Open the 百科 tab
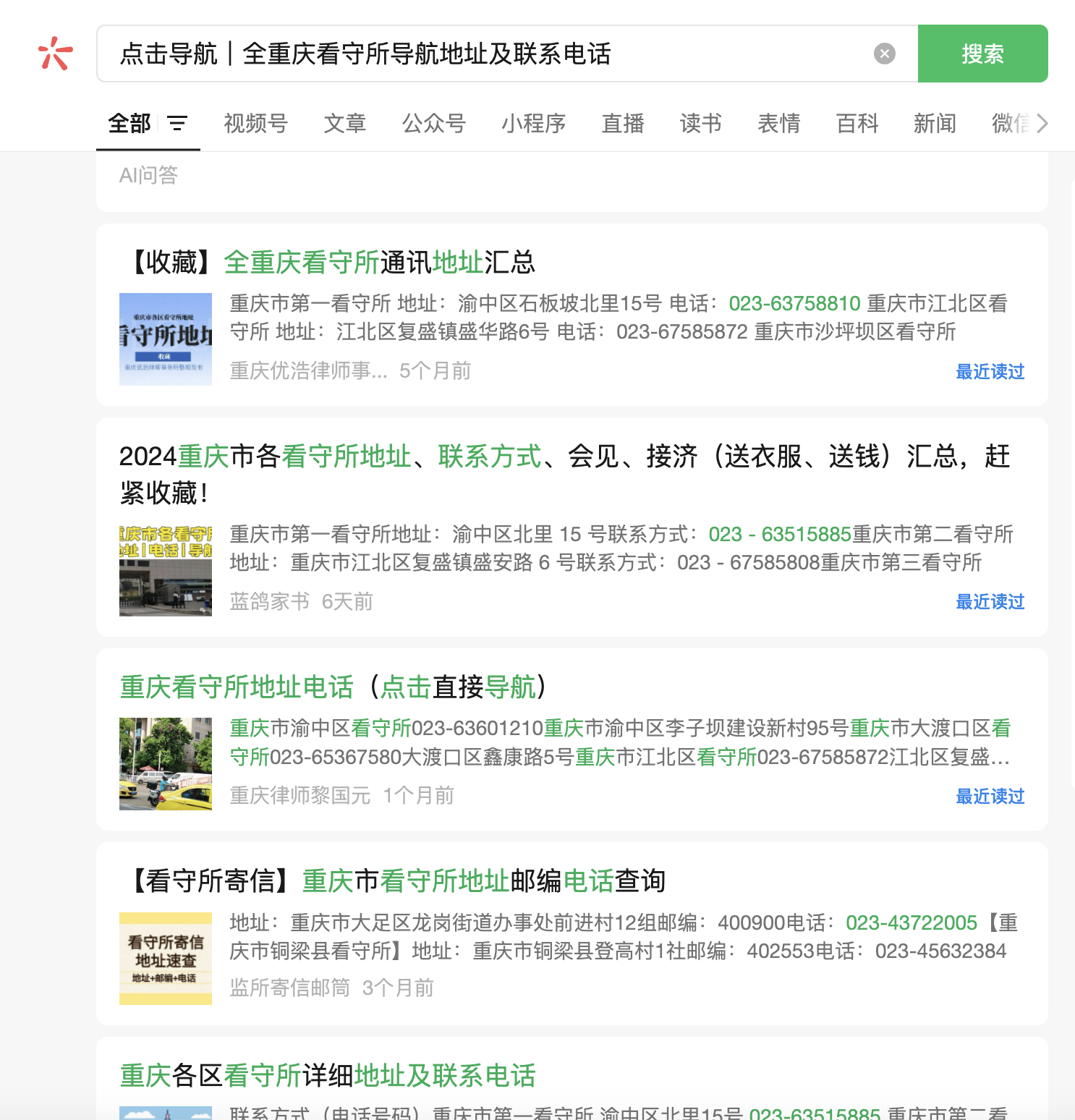Viewport: 1075px width, 1120px height. point(857,123)
